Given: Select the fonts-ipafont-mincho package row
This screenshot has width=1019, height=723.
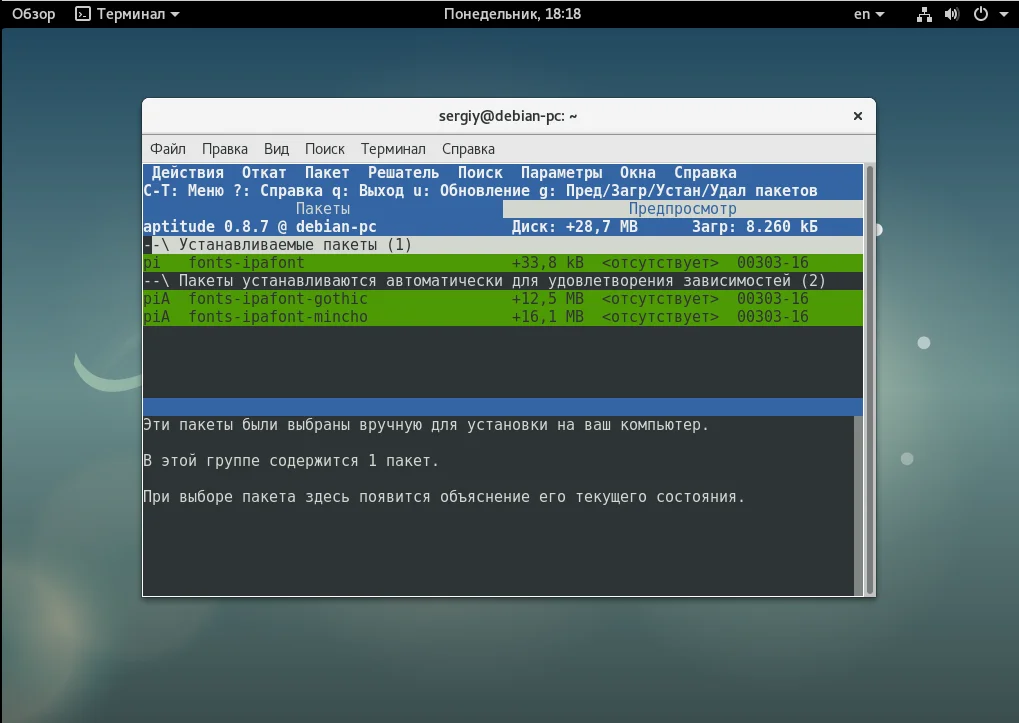Looking at the screenshot, I should pyautogui.click(x=503, y=317).
